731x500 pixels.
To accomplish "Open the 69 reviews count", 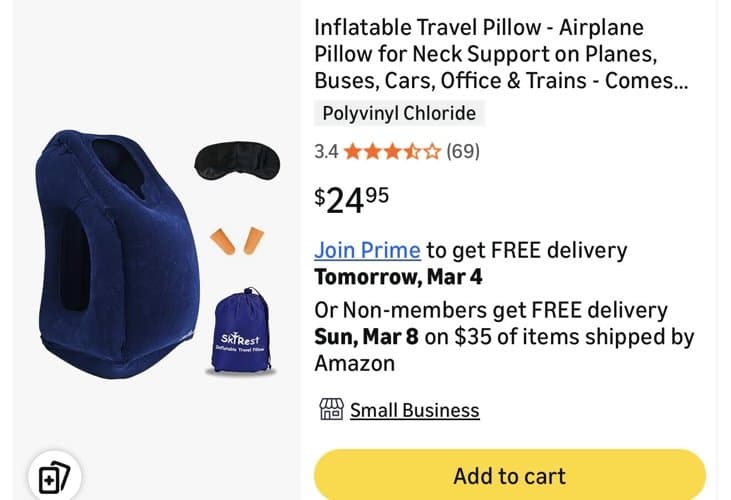I will tap(462, 151).
